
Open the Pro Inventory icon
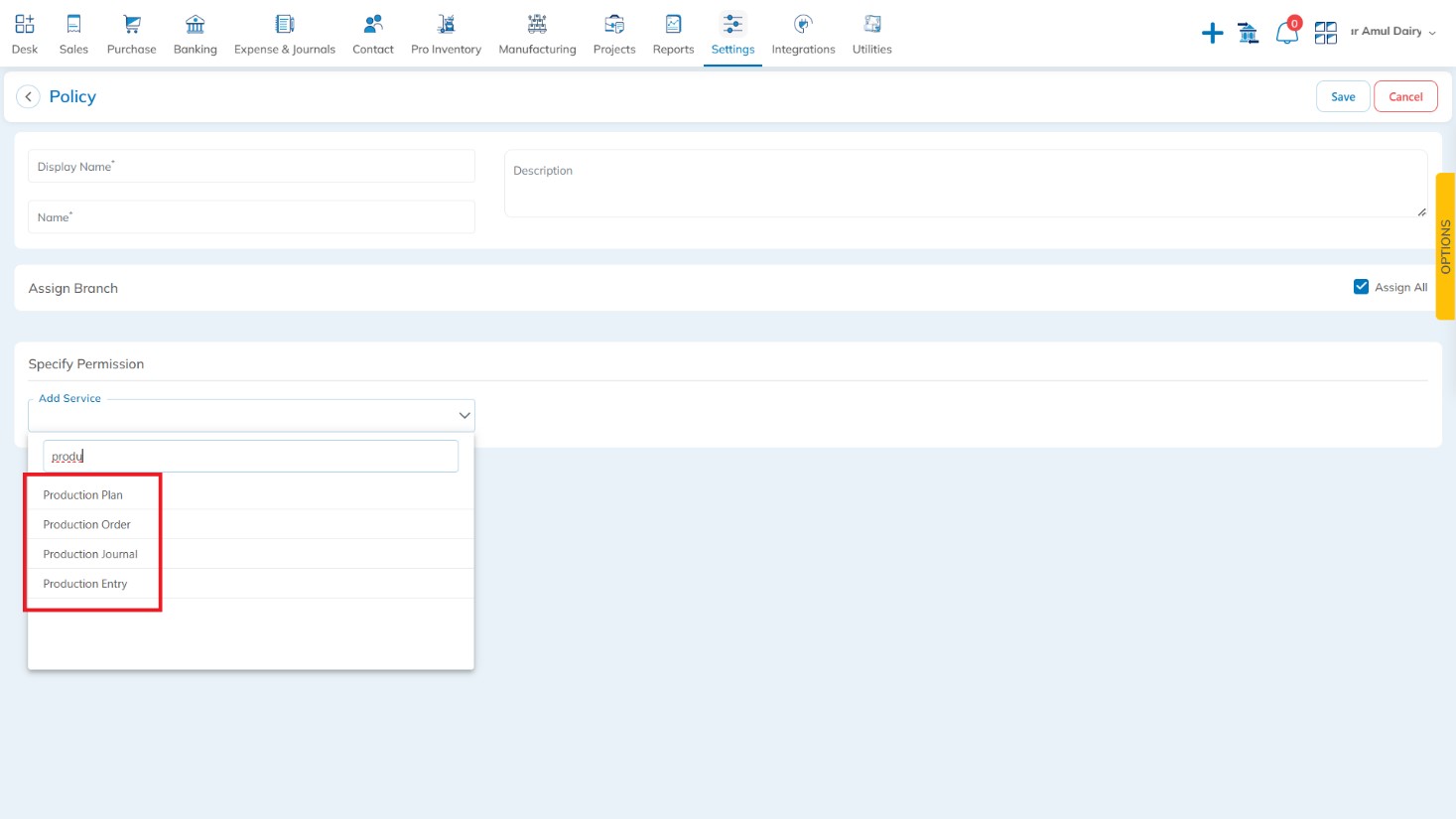447,24
